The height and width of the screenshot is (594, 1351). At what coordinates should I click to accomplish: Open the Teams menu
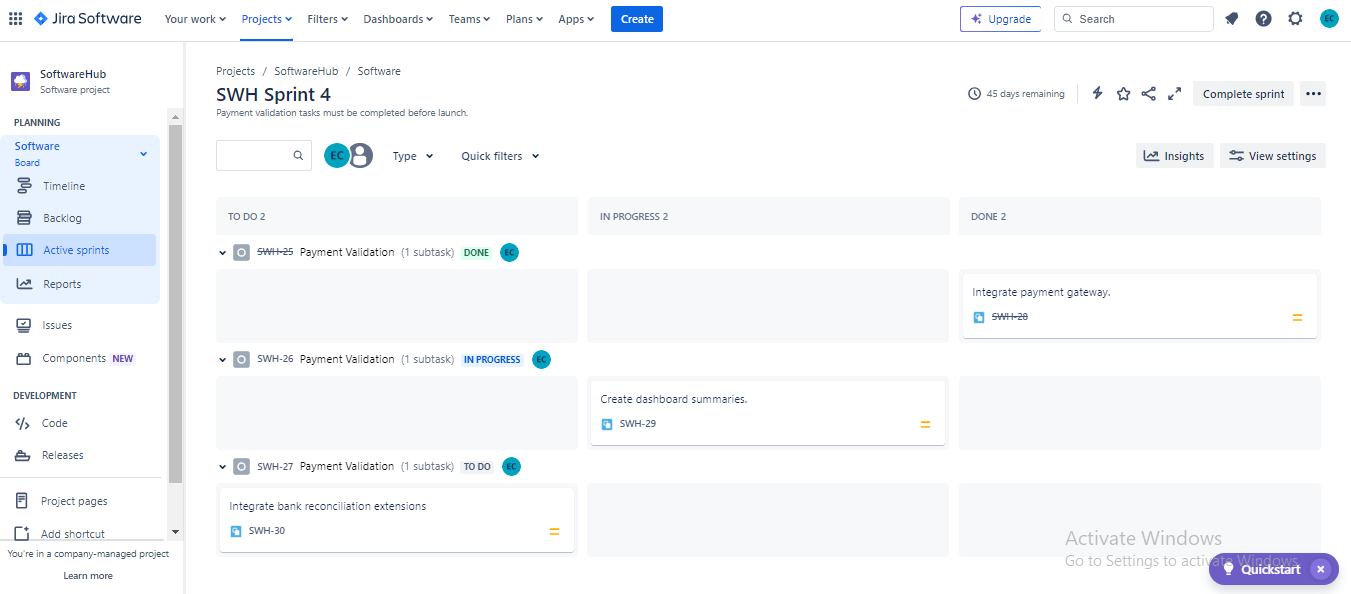pyautogui.click(x=469, y=19)
